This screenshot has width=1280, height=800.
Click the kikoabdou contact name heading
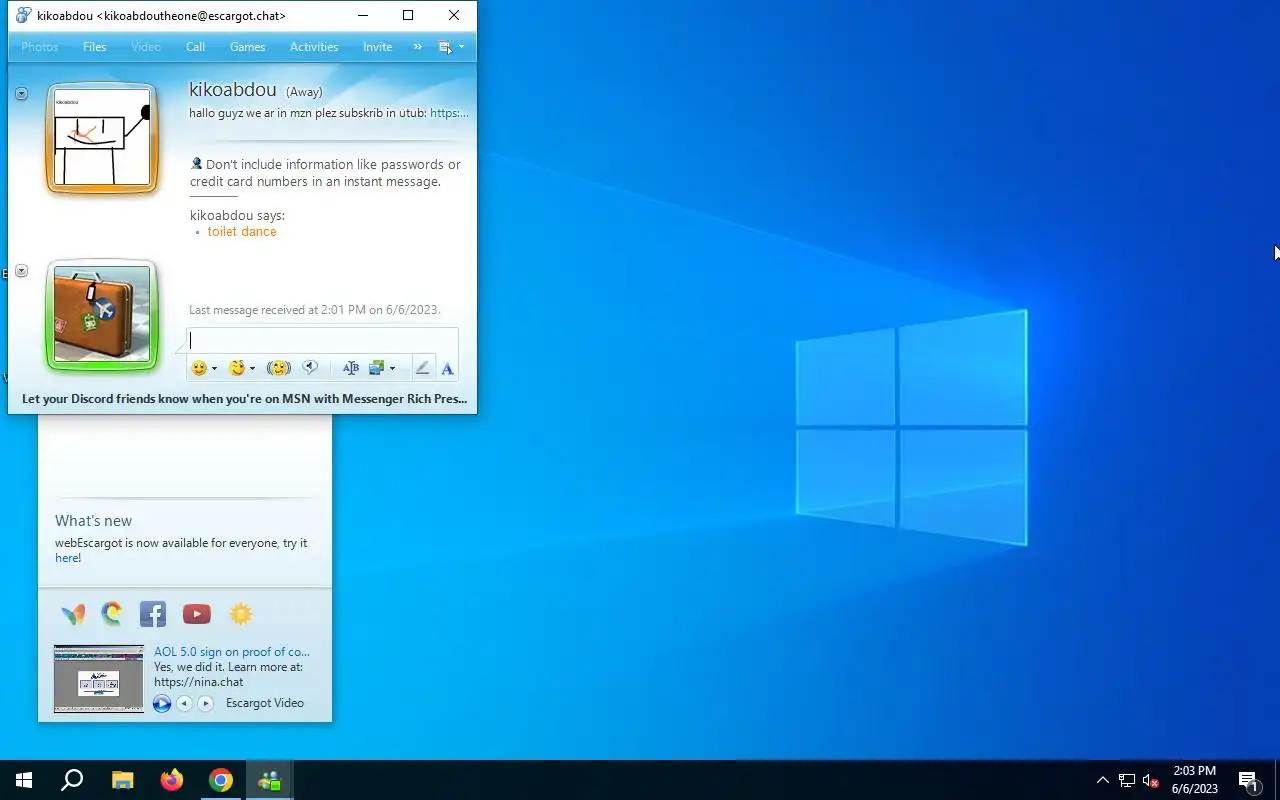point(233,90)
